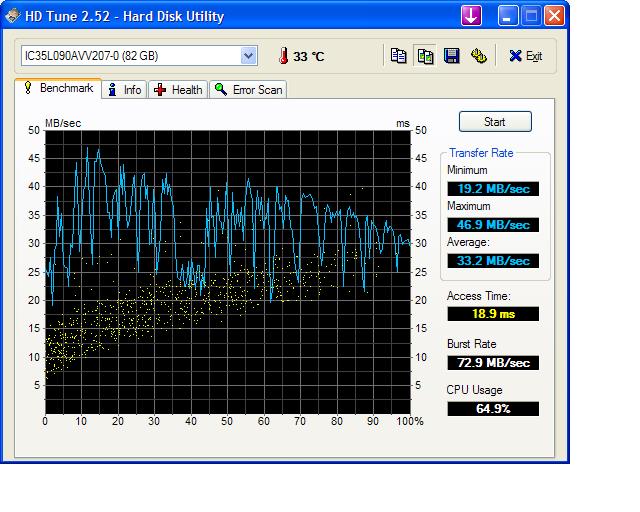Click the 100% label on the chart axis

410,421
